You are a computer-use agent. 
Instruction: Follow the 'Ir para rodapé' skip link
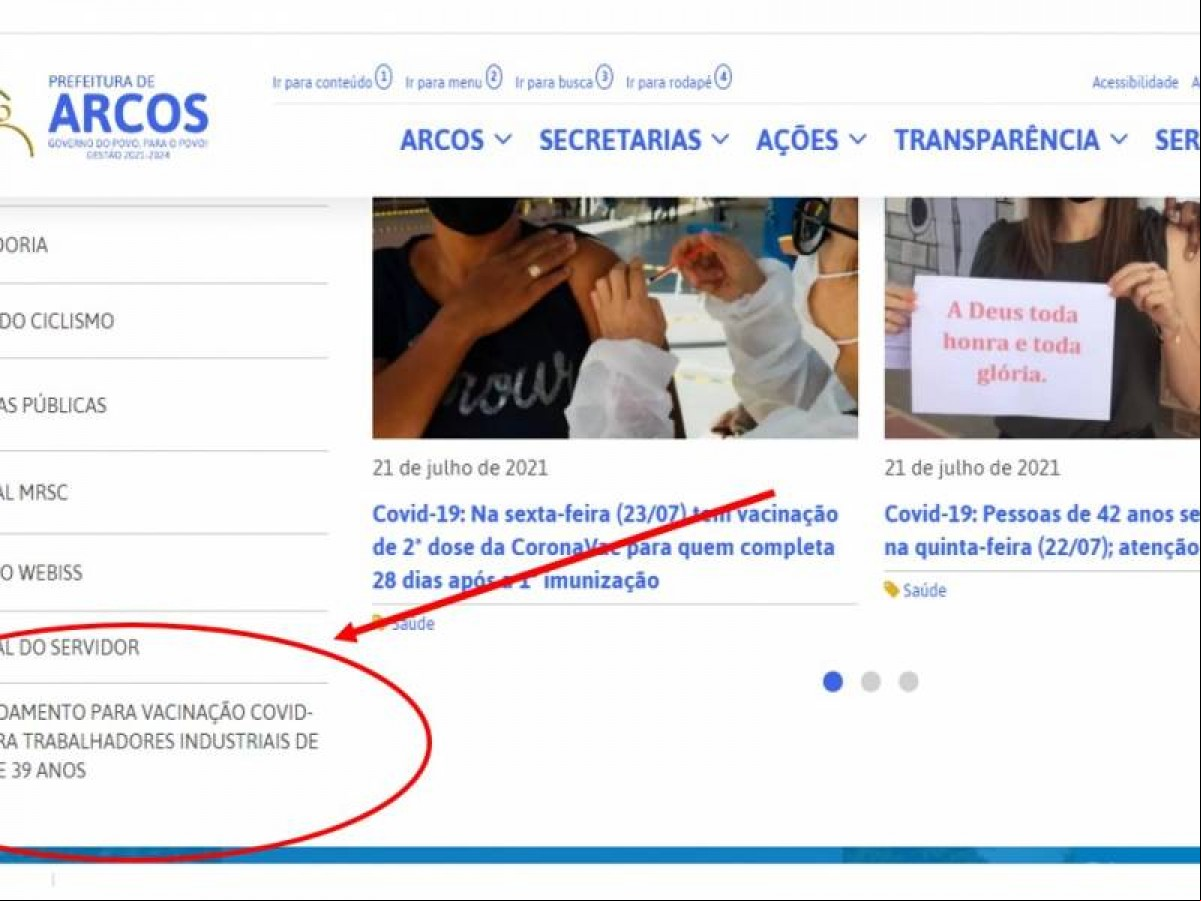point(679,80)
